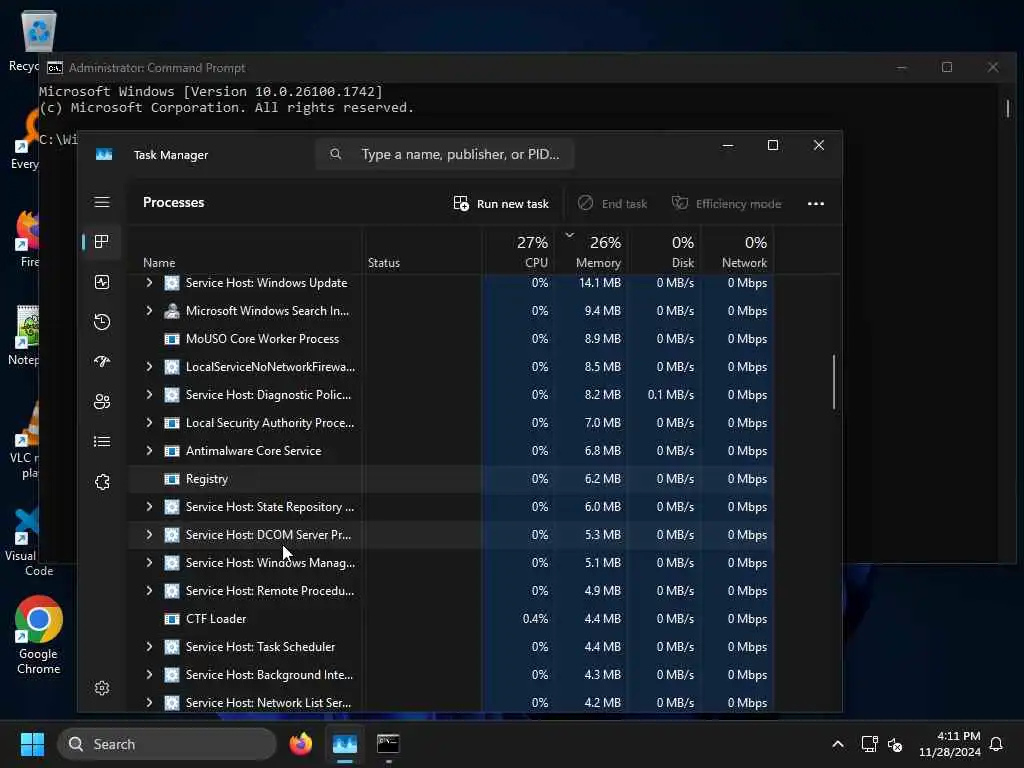Select the CTF Loader process name
The height and width of the screenshot is (768, 1024).
[x=216, y=619]
